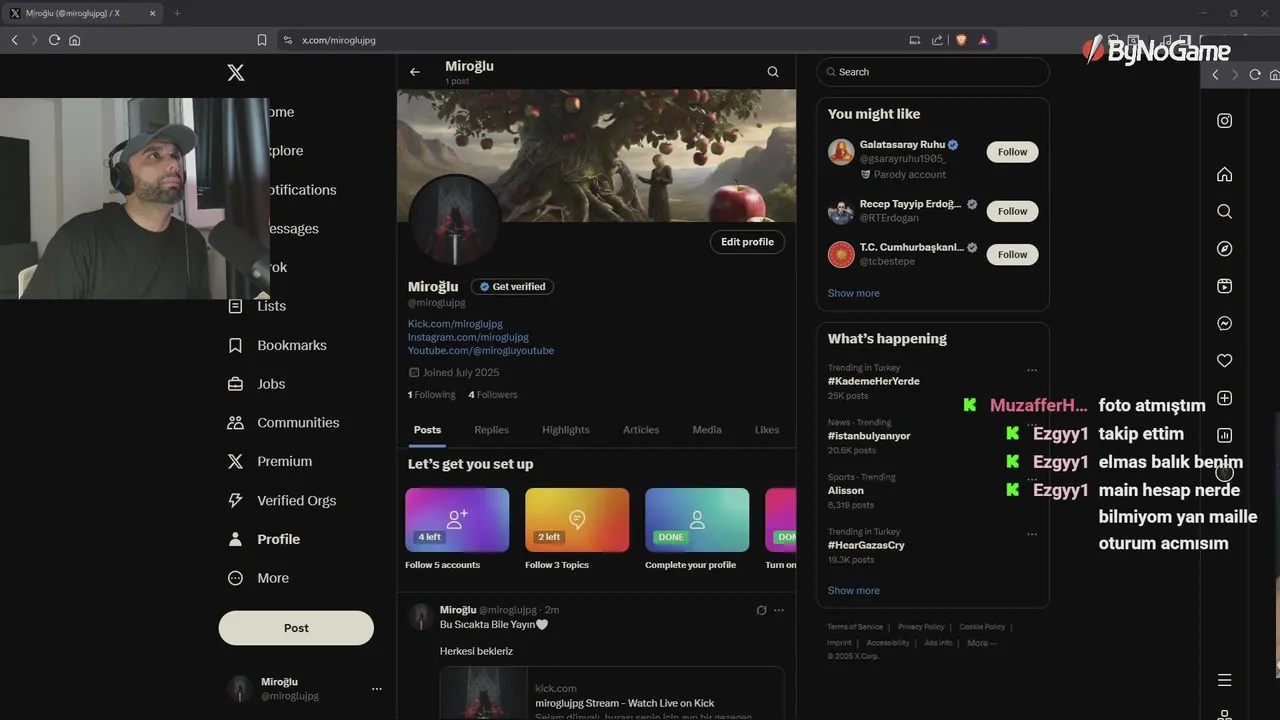
Task: Open Premium in the X sidebar
Action: click(x=269, y=462)
